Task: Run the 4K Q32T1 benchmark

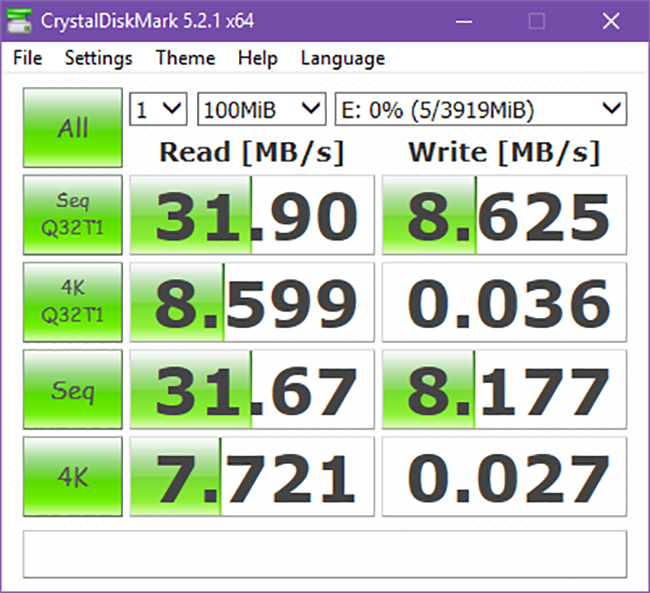Action: [x=72, y=302]
